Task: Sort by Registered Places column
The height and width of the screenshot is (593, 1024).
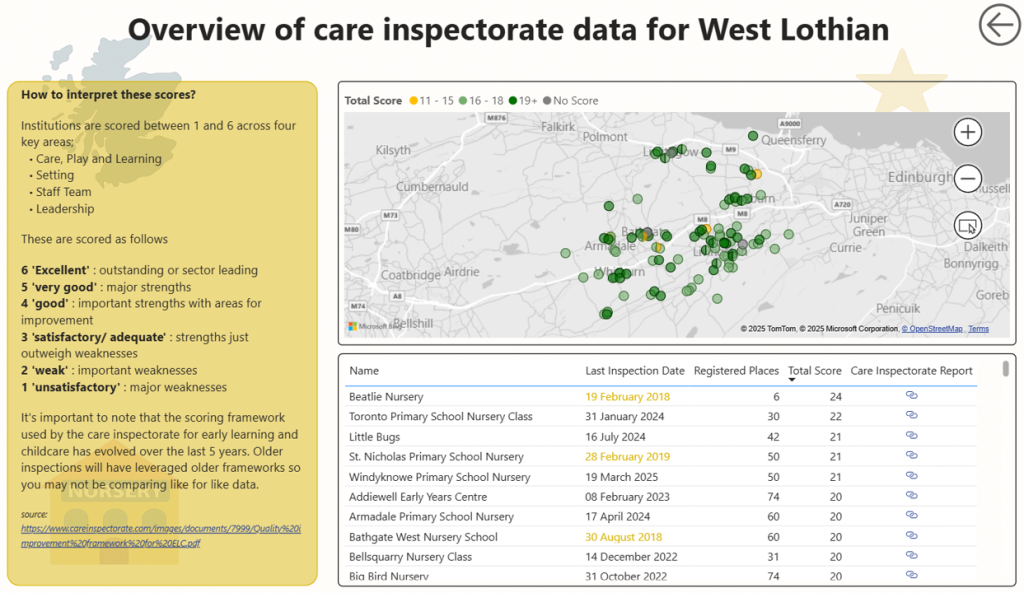Action: [x=736, y=370]
